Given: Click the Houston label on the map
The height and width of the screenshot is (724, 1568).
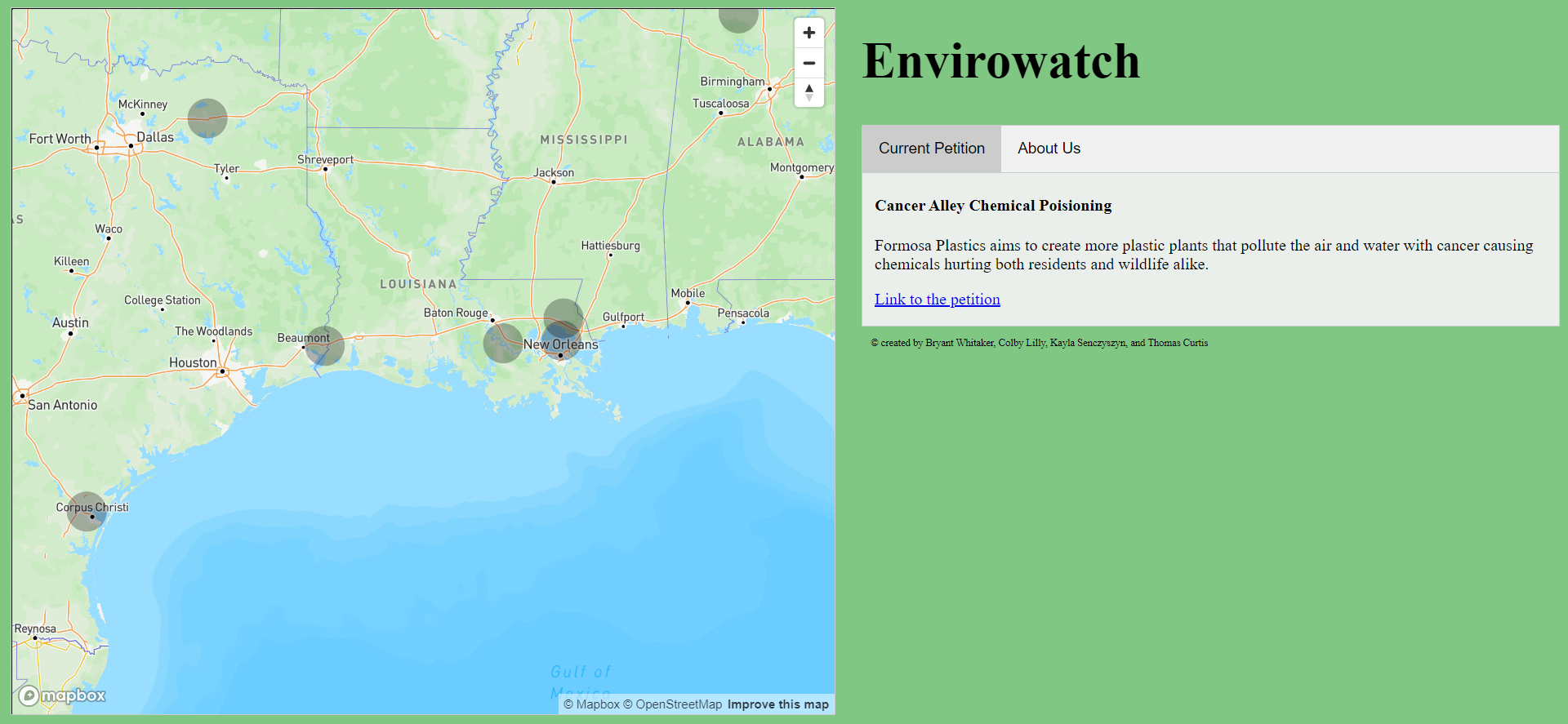Looking at the screenshot, I should coord(193,362).
